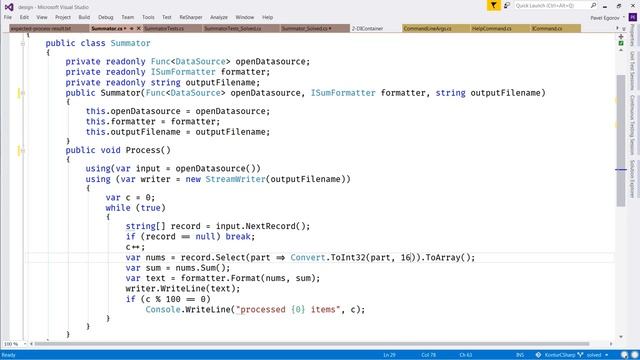Collapse the Summator constructor region
Screen dimensions: 640x360
tap(23, 93)
